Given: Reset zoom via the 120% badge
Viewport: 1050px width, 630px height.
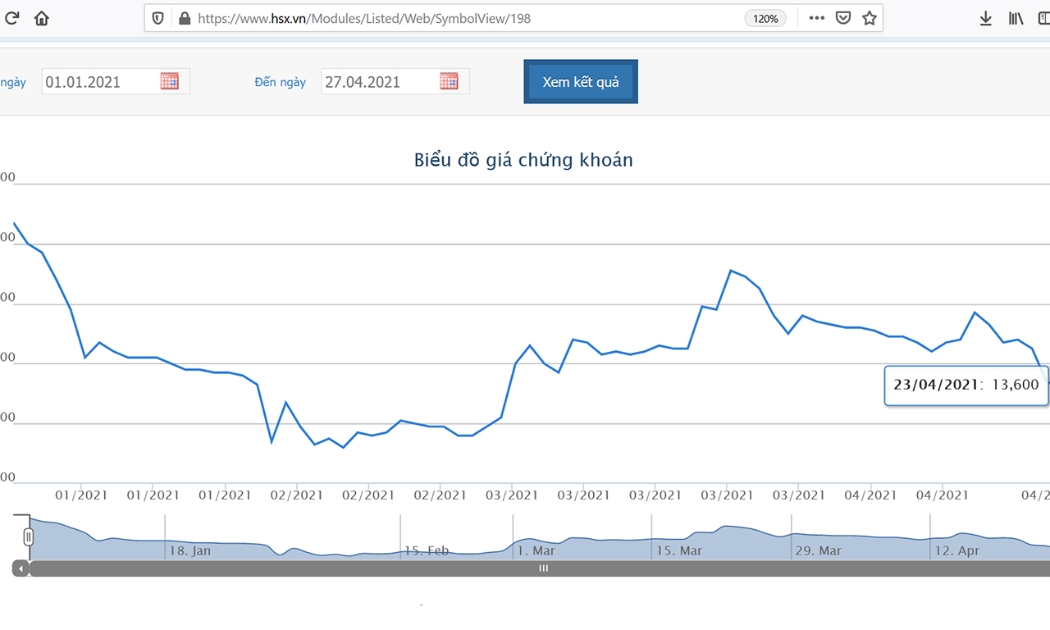Looking at the screenshot, I should pos(765,19).
